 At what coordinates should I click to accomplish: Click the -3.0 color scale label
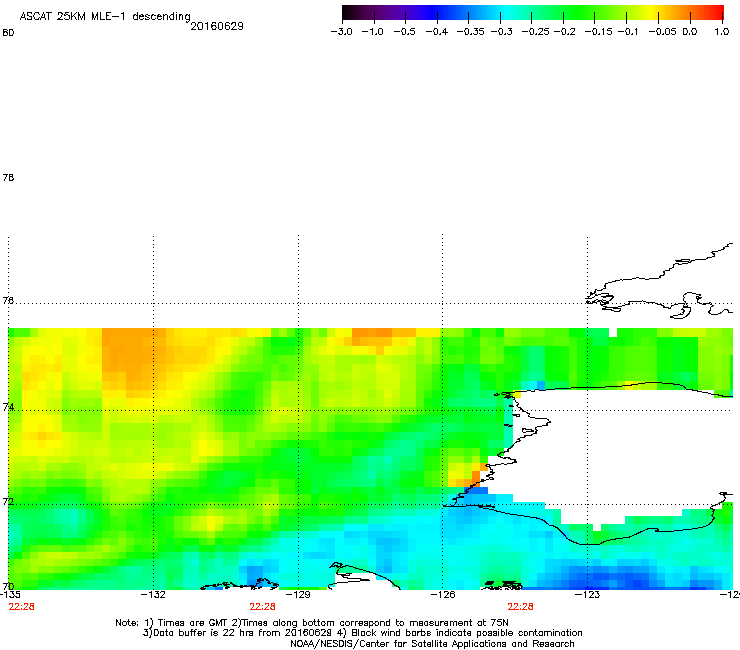click(341, 32)
